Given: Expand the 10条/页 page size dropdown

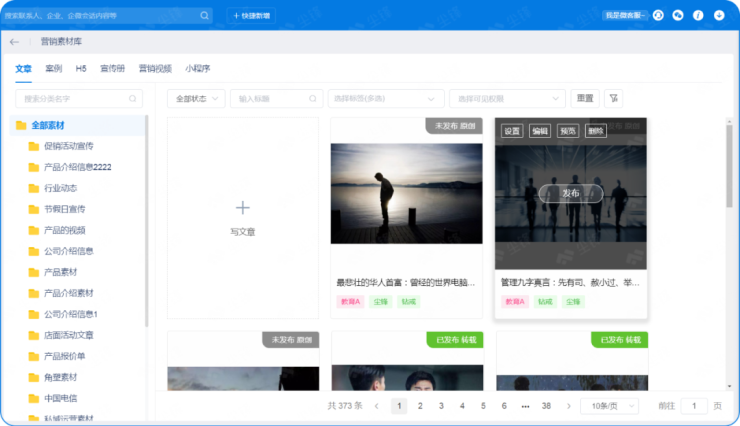Looking at the screenshot, I should coord(610,406).
